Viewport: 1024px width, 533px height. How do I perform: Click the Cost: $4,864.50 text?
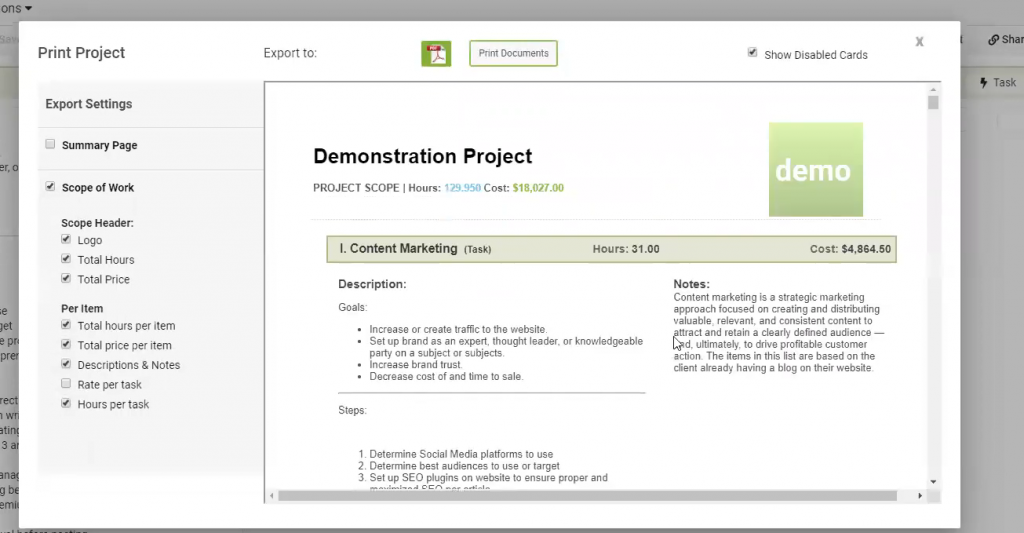tap(850, 249)
